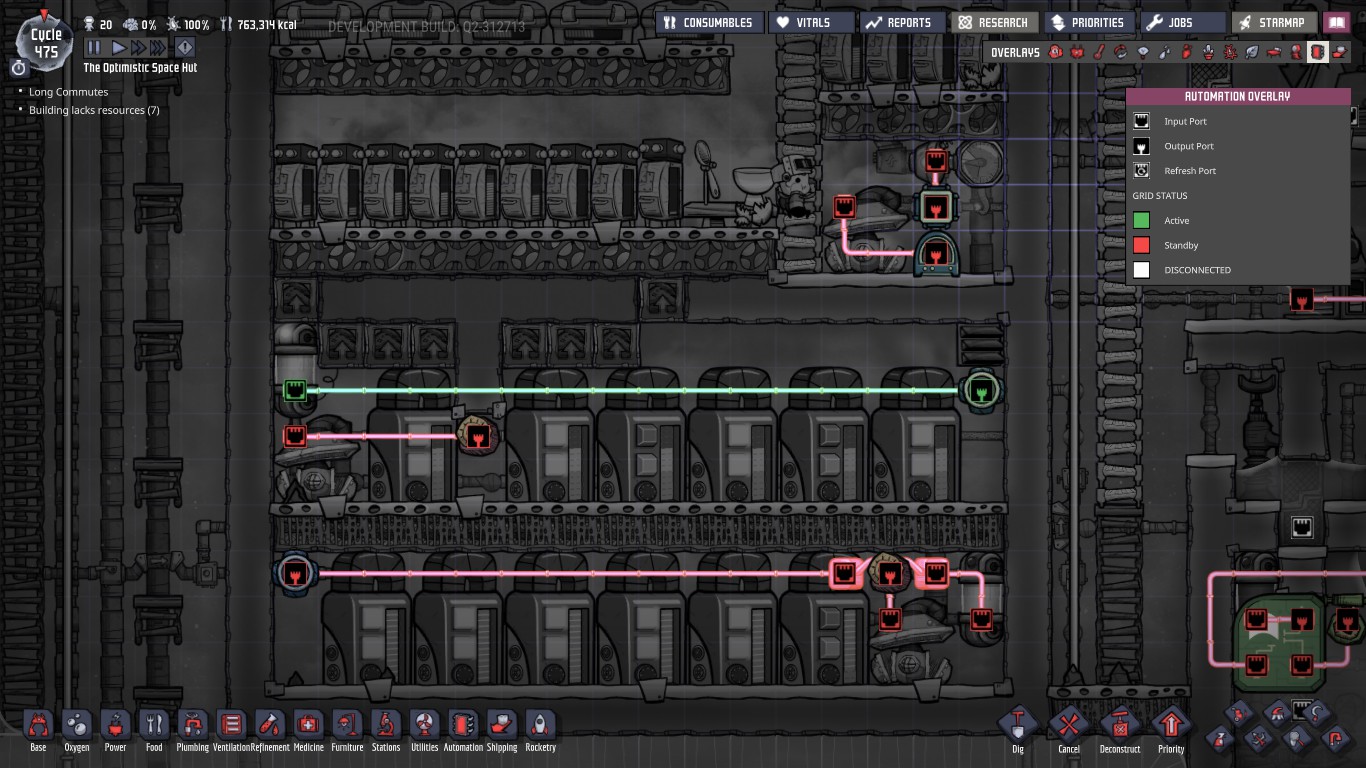This screenshot has width=1366, height=768.
Task: Open the Farming overlay leaf
Action: (1252, 52)
